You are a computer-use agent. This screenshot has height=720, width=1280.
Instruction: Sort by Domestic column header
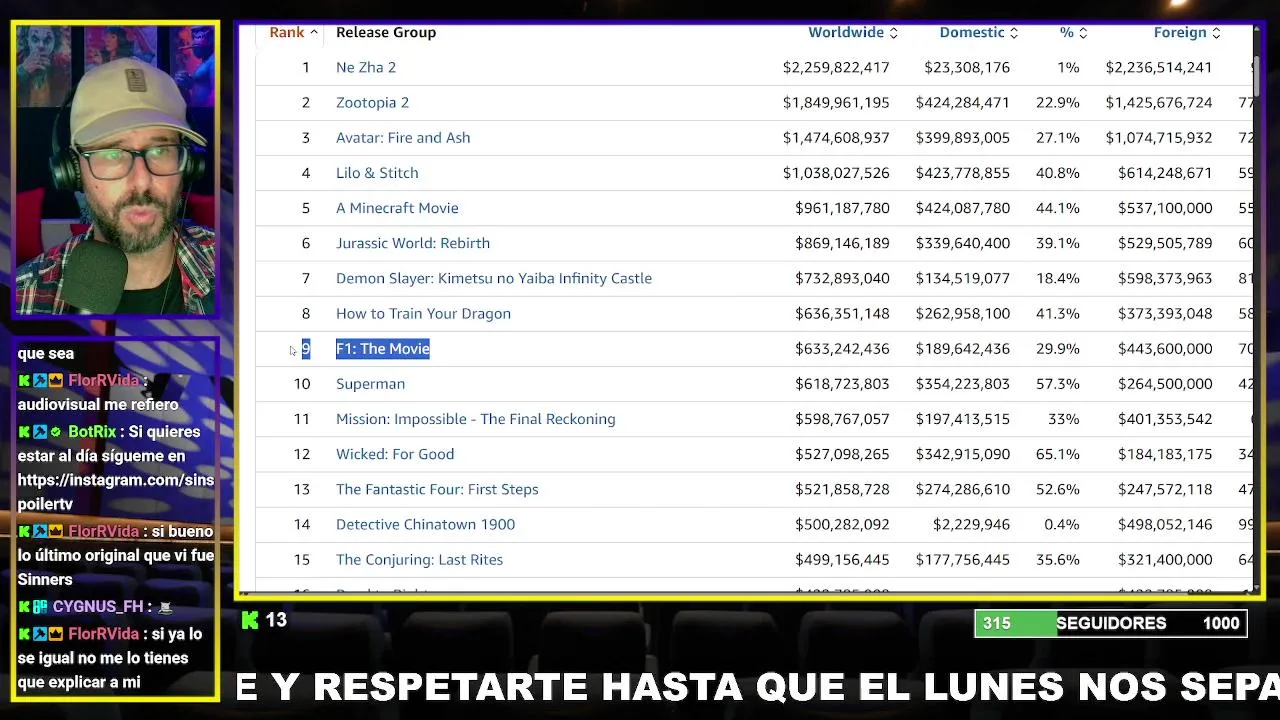pos(979,32)
